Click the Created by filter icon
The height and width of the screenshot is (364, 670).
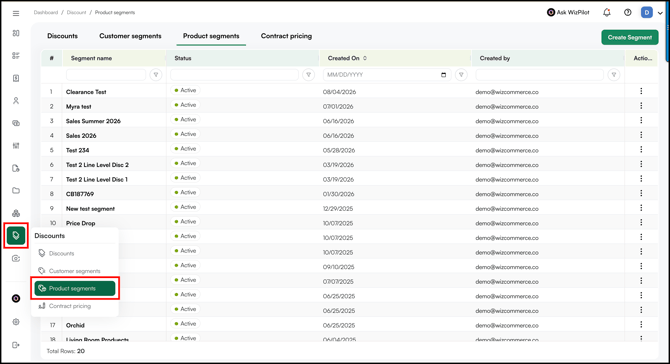pyautogui.click(x=614, y=75)
